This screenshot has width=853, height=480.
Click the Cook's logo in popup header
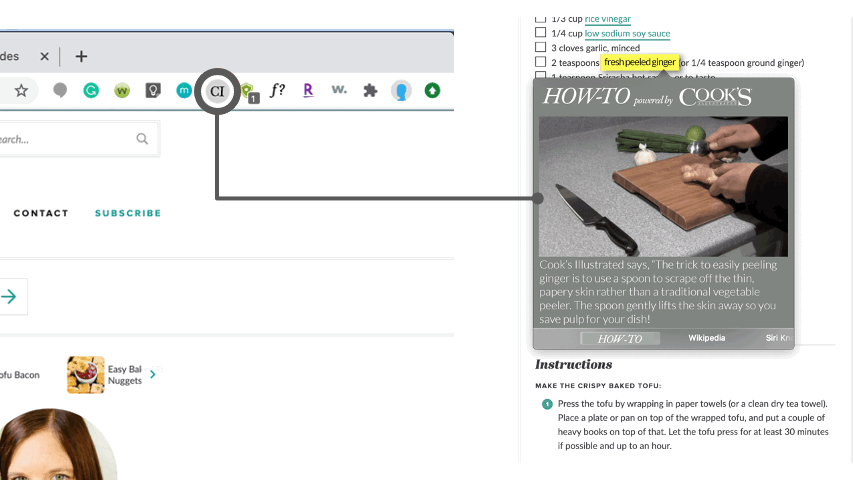tap(715, 96)
